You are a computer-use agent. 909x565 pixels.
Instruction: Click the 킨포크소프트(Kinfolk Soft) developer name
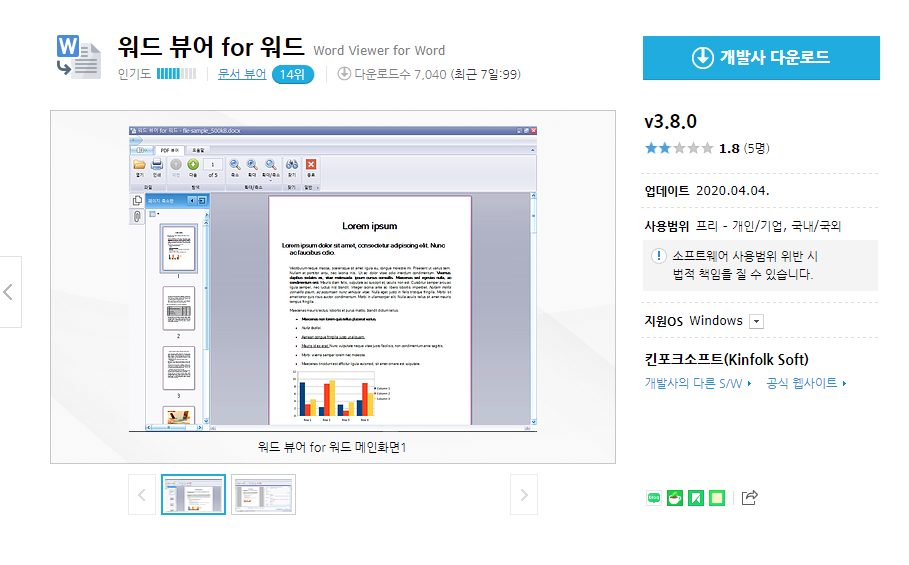point(726,359)
